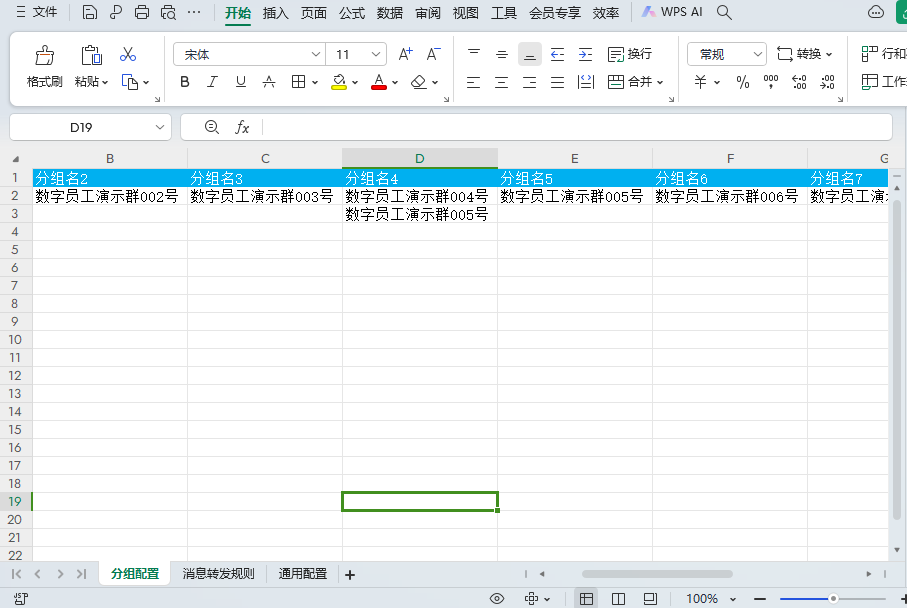This screenshot has width=907, height=608.
Task: Open the Print icon in quick access bar
Action: 142,13
